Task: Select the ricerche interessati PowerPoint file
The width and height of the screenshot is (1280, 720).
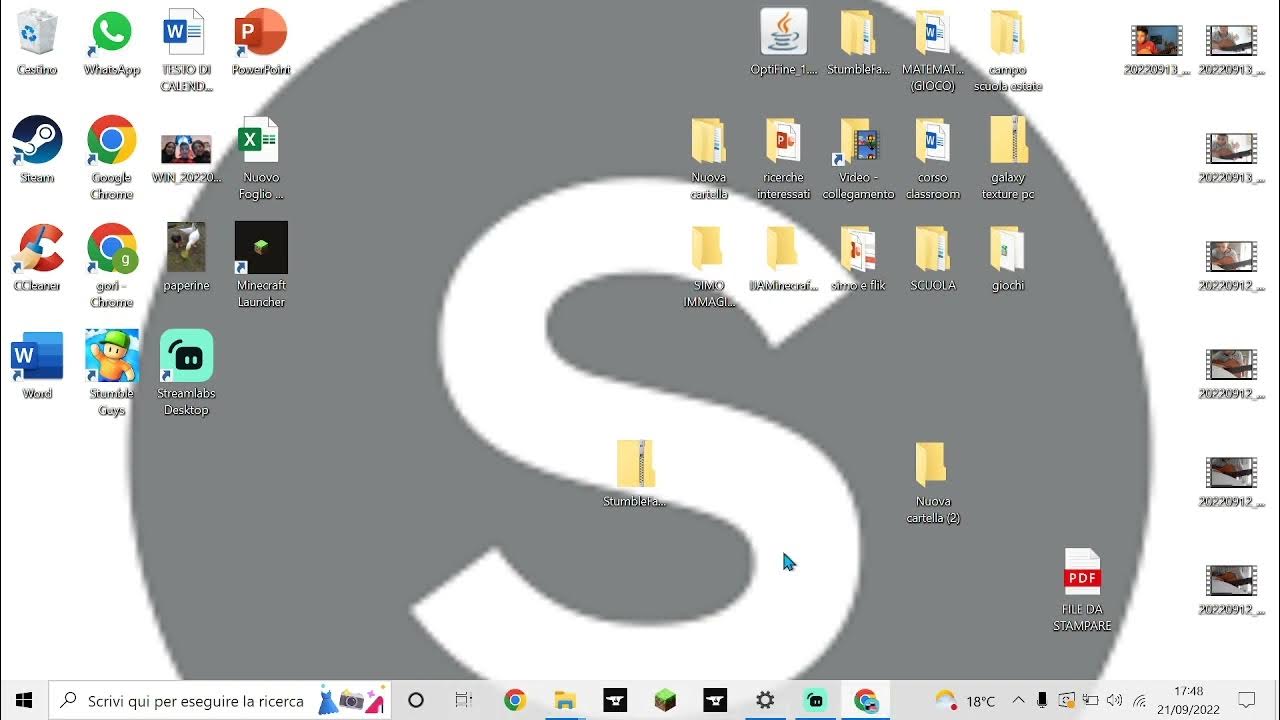Action: click(783, 159)
